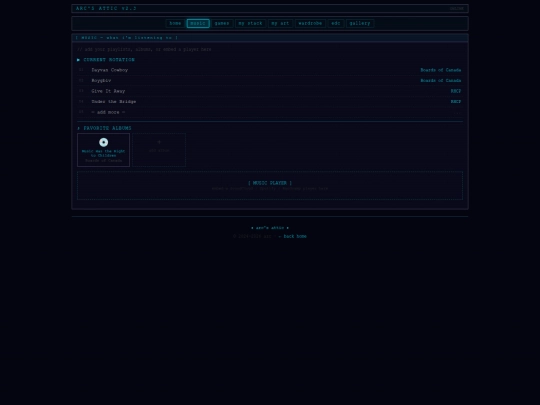540x405 pixels.
Task: Click the Arc's Attic v2.3 site title
Action: tap(106, 8)
